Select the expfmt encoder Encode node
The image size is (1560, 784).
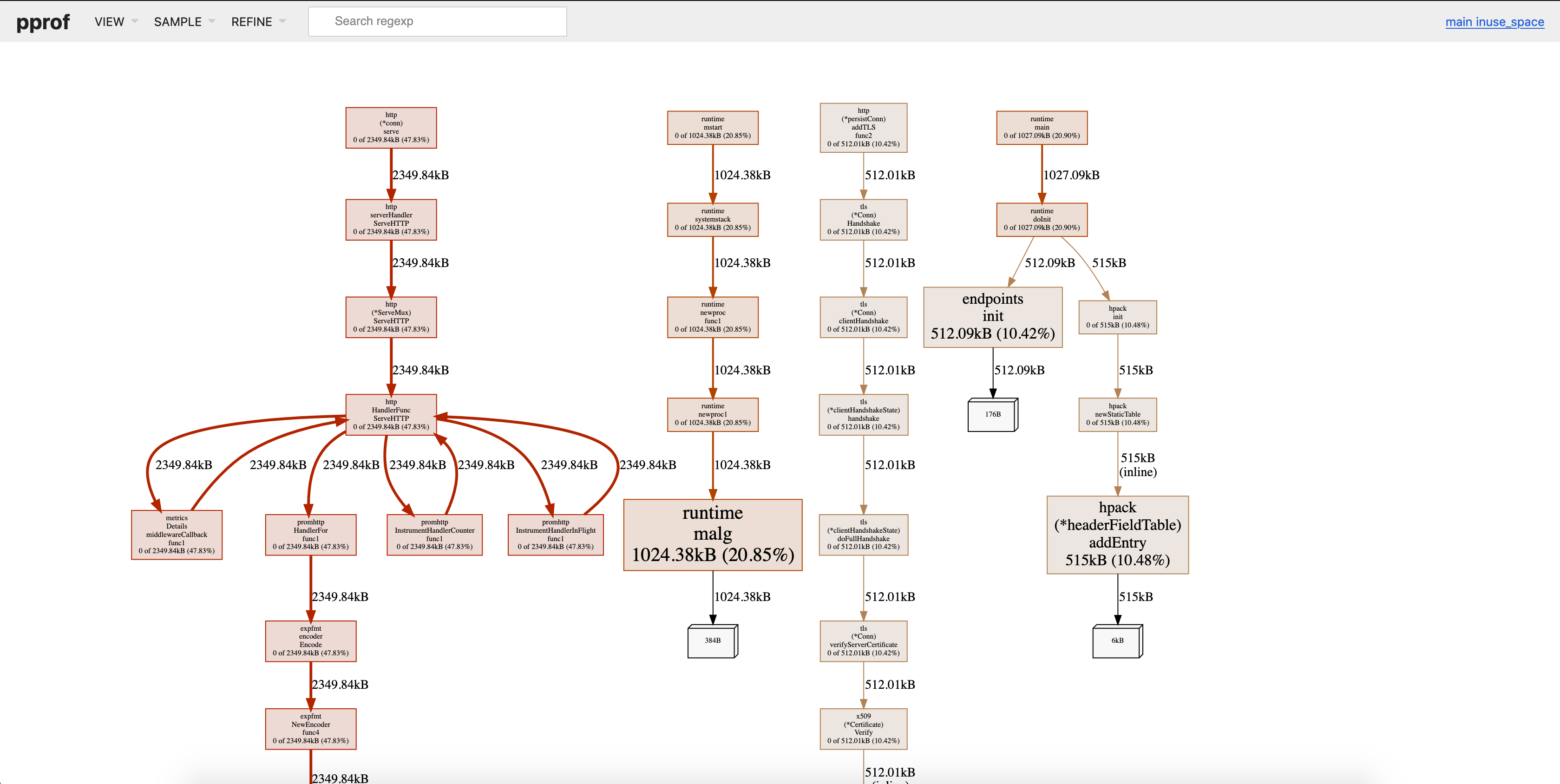311,641
